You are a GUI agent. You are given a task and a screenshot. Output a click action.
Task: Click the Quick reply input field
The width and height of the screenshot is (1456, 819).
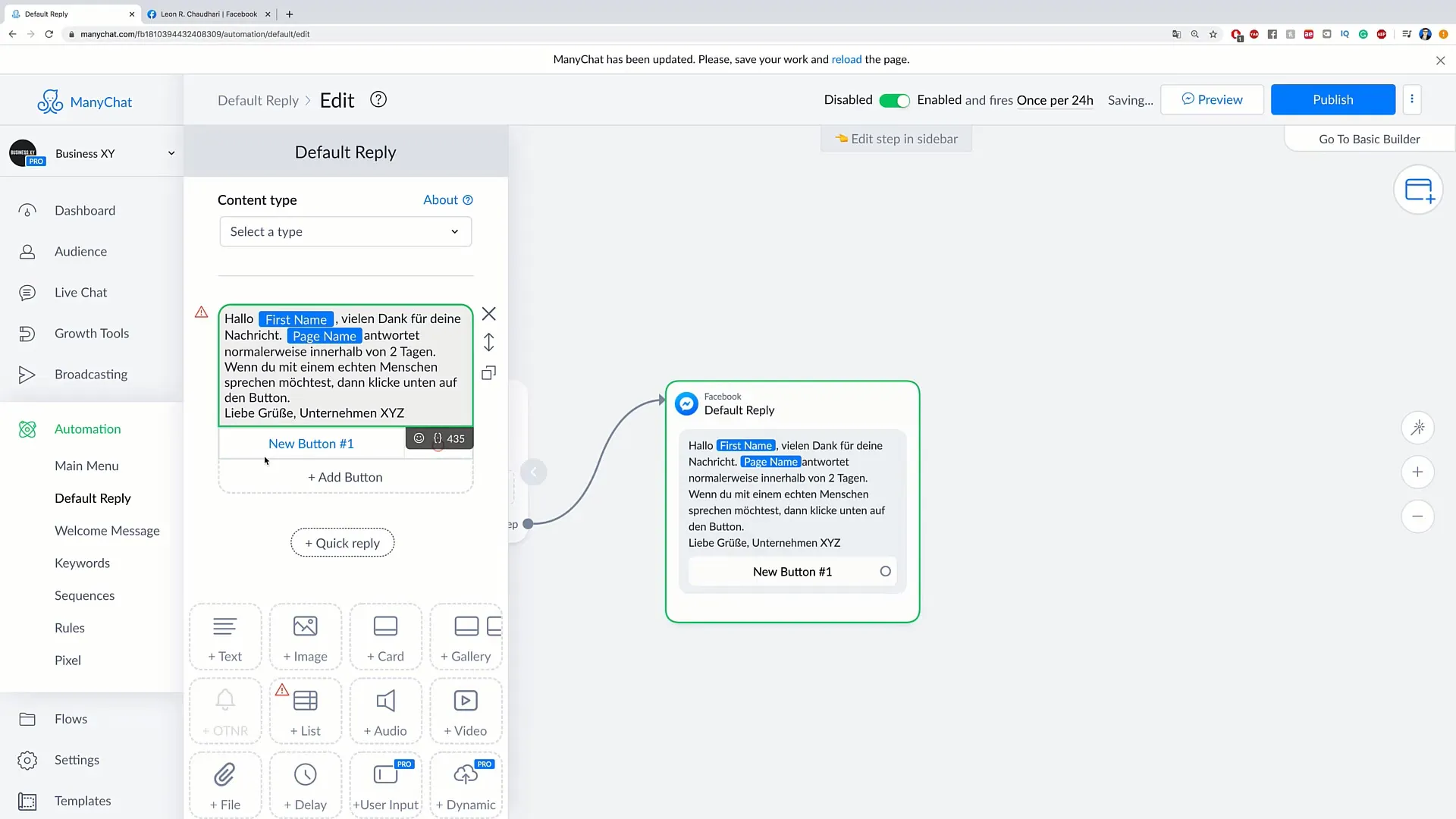[x=343, y=542]
